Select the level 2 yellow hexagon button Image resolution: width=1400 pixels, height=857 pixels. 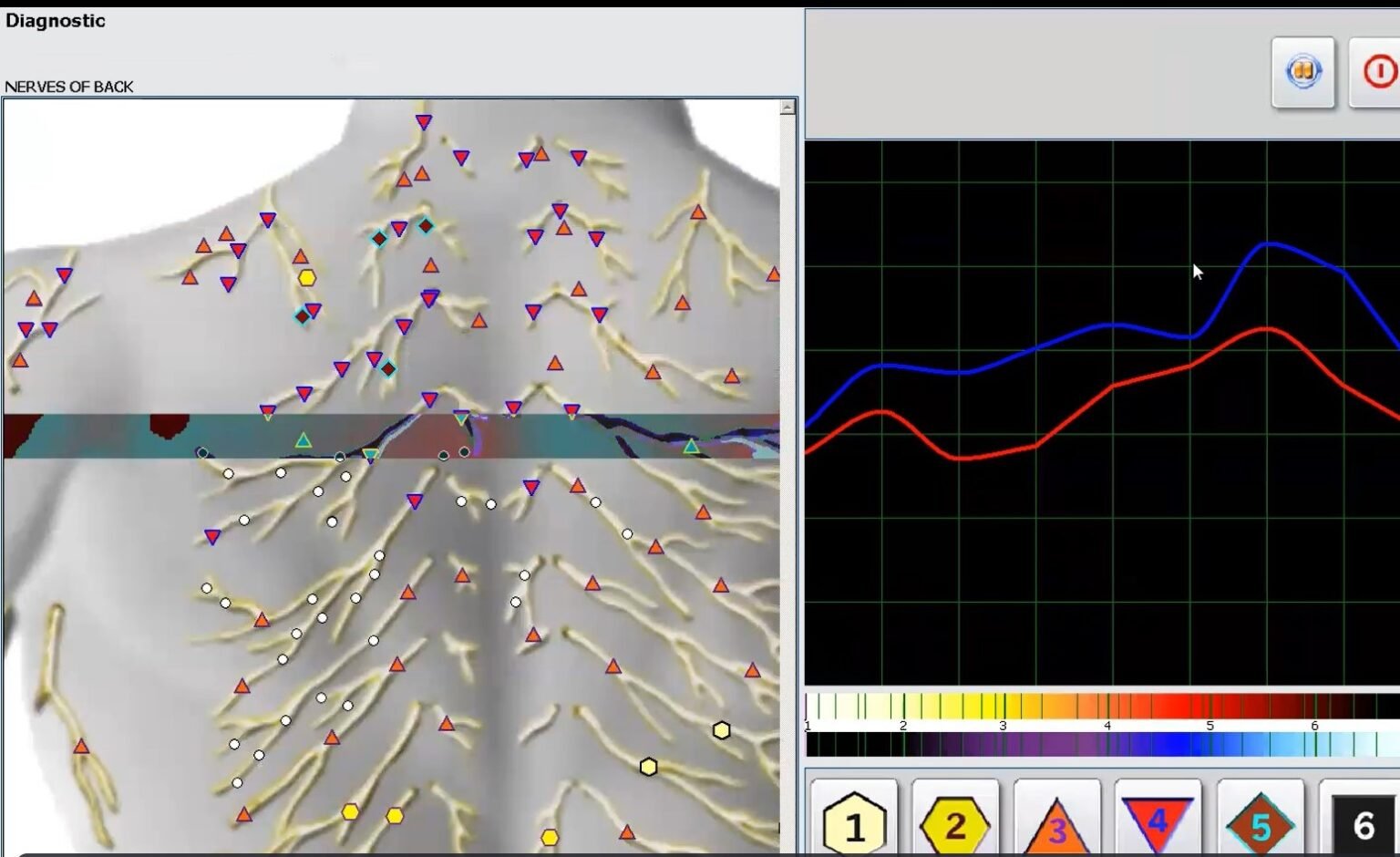954,823
